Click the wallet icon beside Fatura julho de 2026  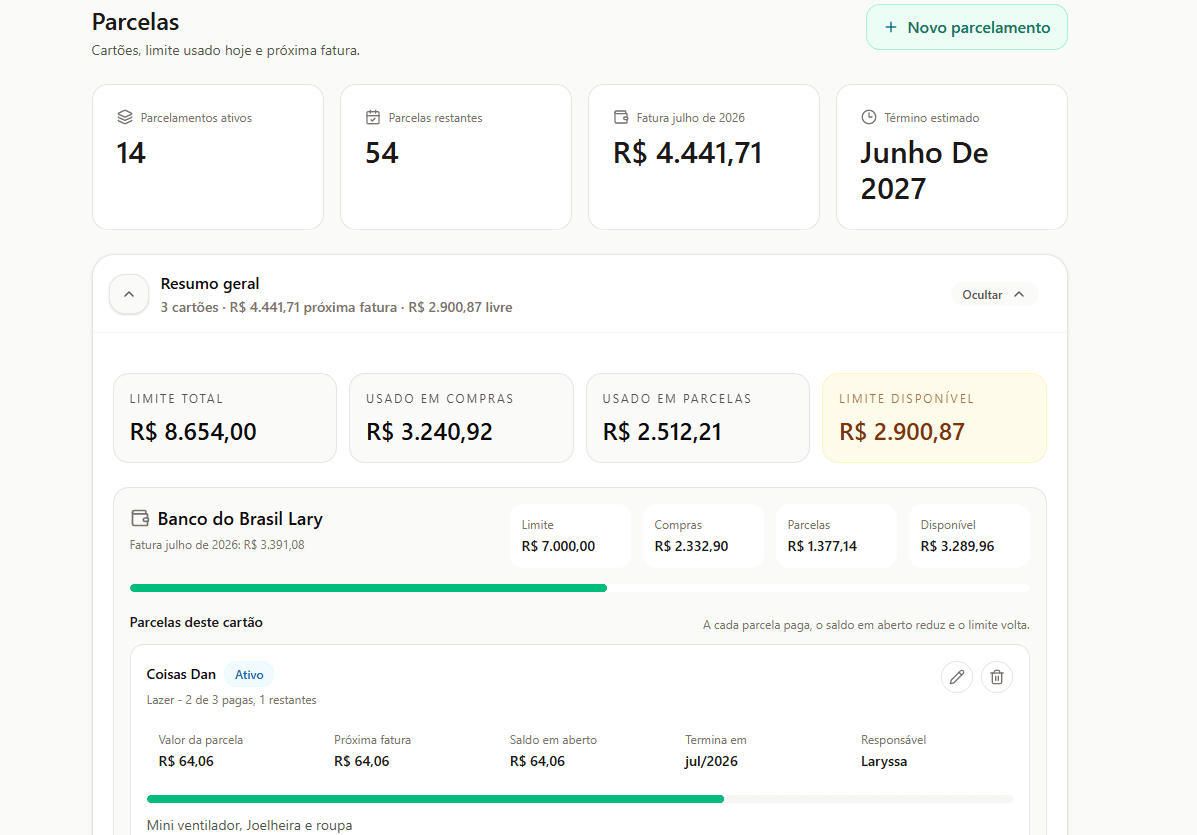(621, 118)
